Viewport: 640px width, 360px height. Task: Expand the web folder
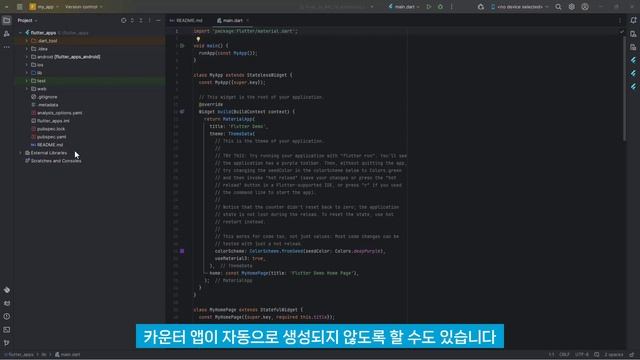tap(27, 89)
